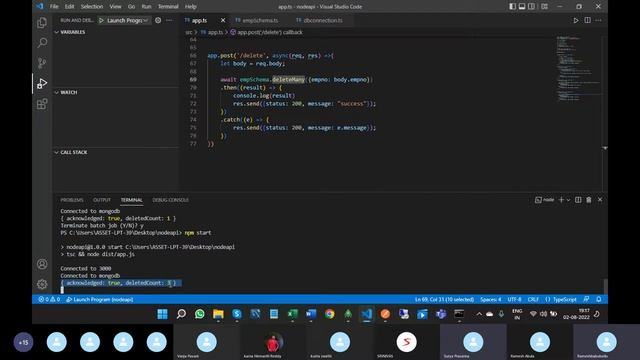640x360 pixels.
Task: Open launch.json via debug gear icon
Action: click(158, 20)
